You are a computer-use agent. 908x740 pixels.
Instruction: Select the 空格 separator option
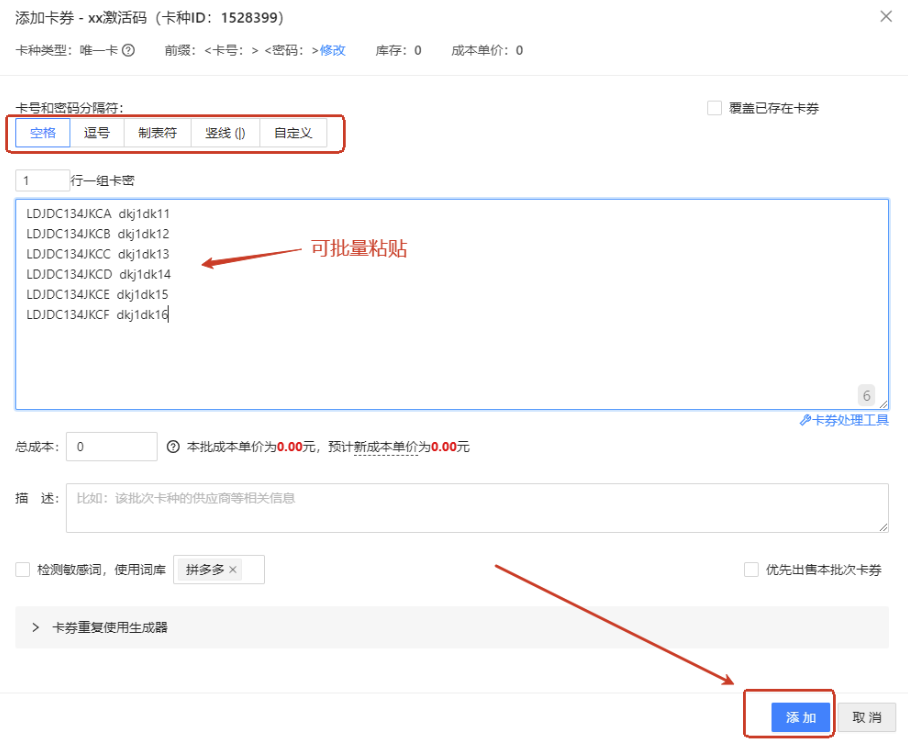click(43, 133)
